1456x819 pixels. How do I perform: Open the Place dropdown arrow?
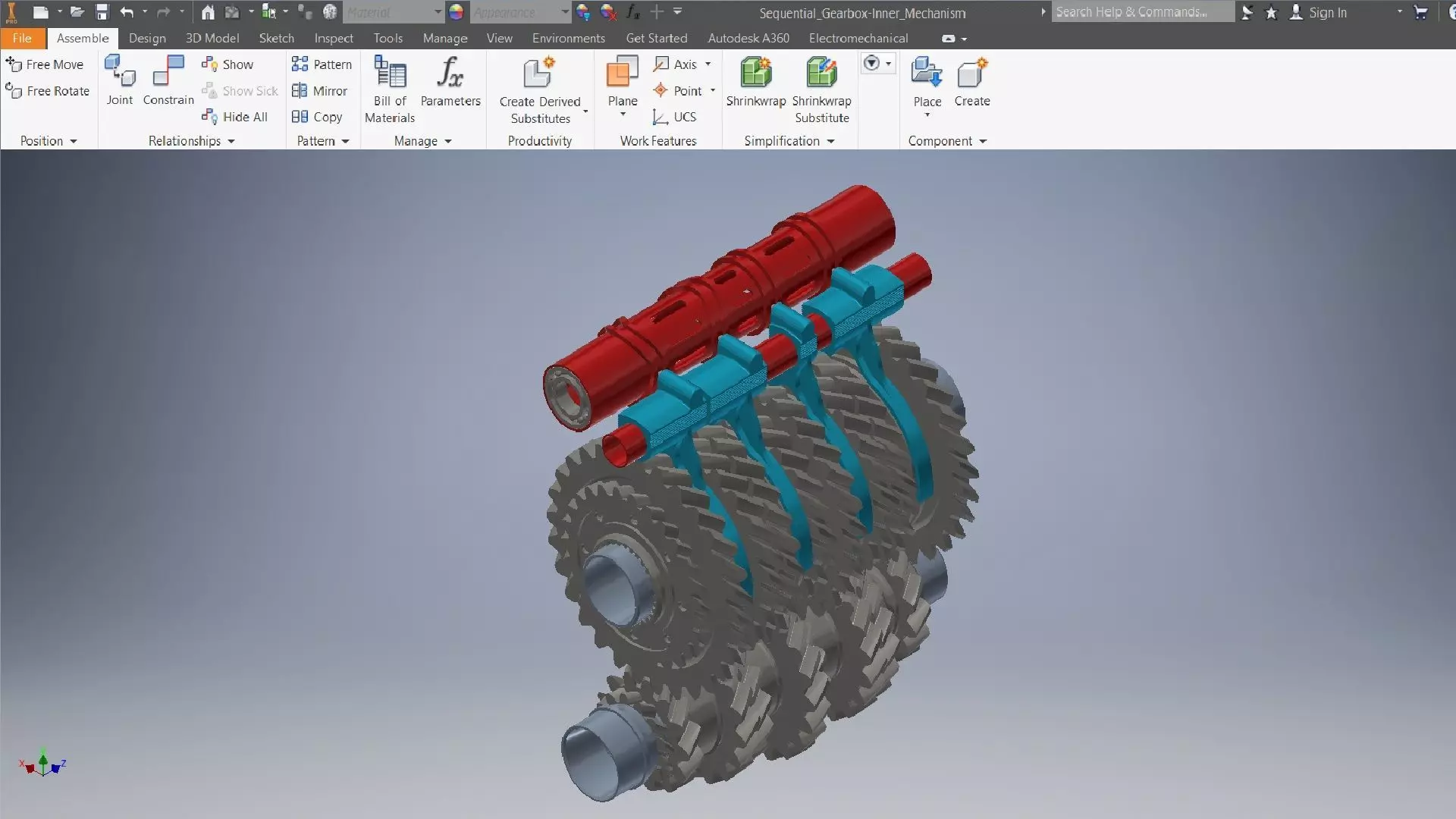coord(927,115)
